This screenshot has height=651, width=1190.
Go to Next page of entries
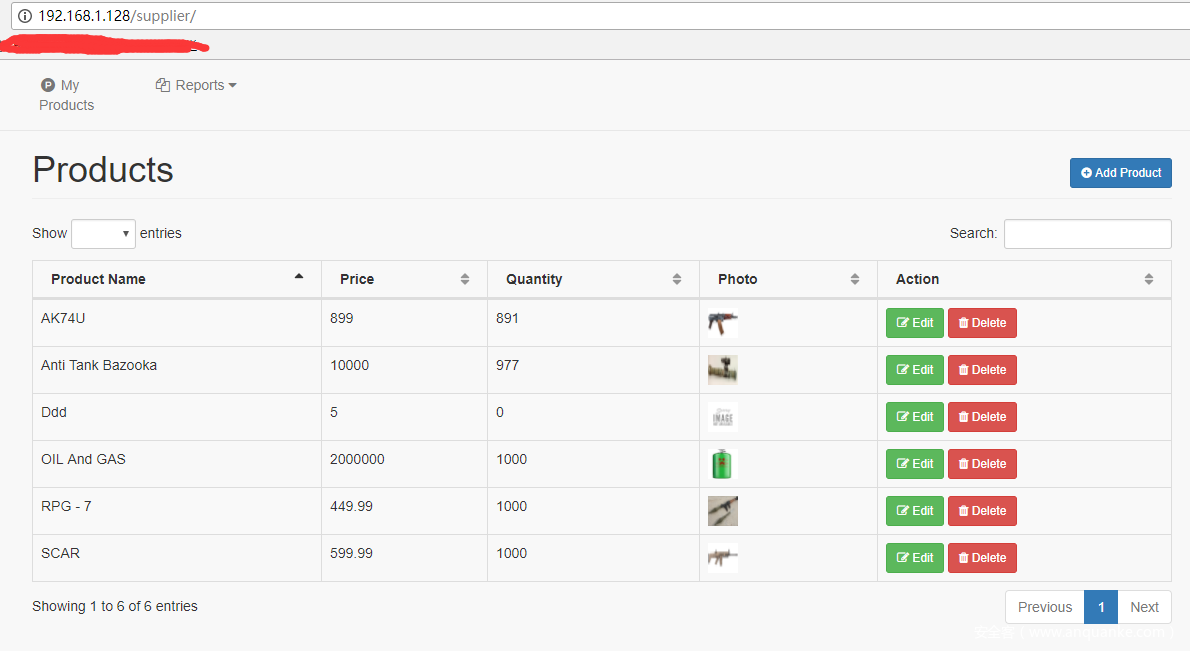click(x=1144, y=607)
